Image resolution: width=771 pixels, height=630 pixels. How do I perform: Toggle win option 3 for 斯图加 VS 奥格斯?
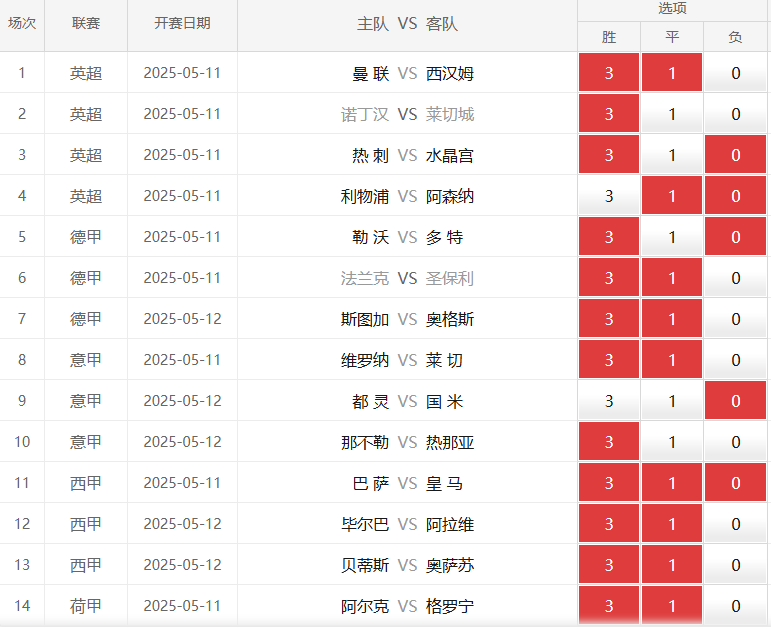pos(609,319)
